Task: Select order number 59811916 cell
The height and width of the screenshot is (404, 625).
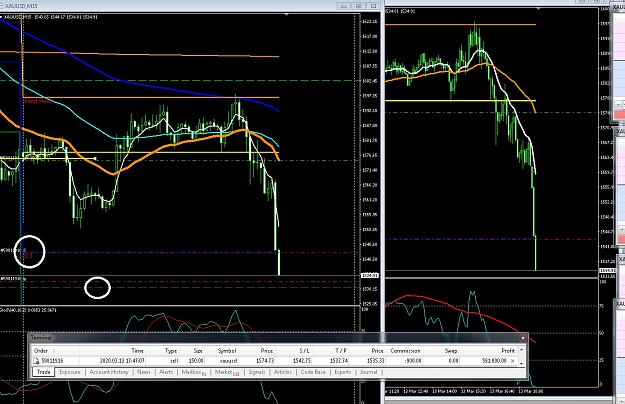Action: 52,361
